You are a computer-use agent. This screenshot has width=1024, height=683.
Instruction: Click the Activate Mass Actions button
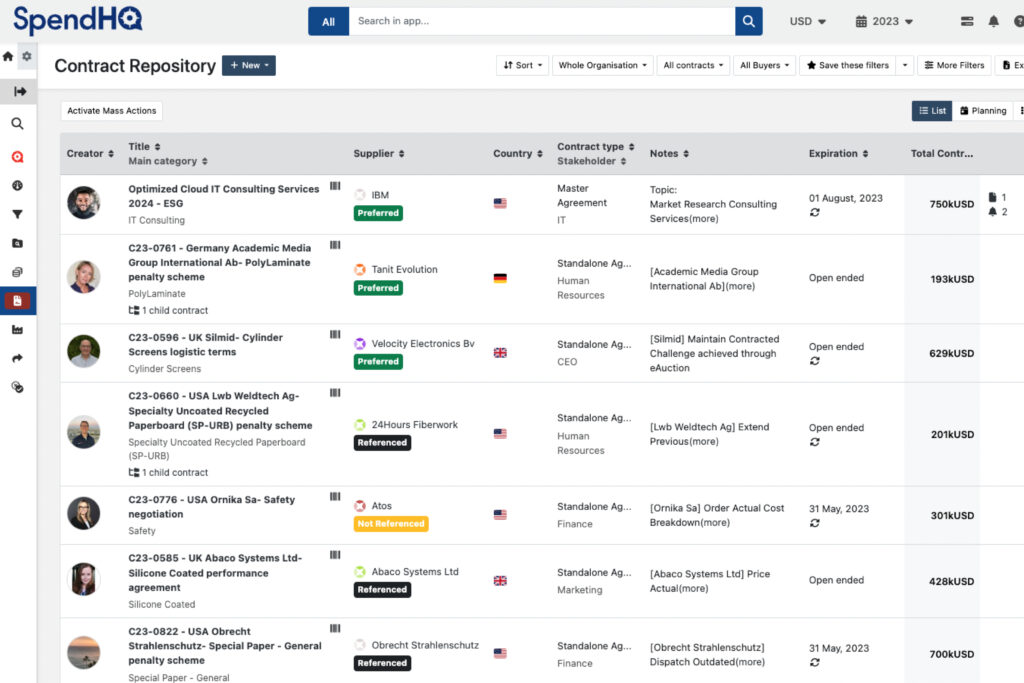tap(110, 111)
